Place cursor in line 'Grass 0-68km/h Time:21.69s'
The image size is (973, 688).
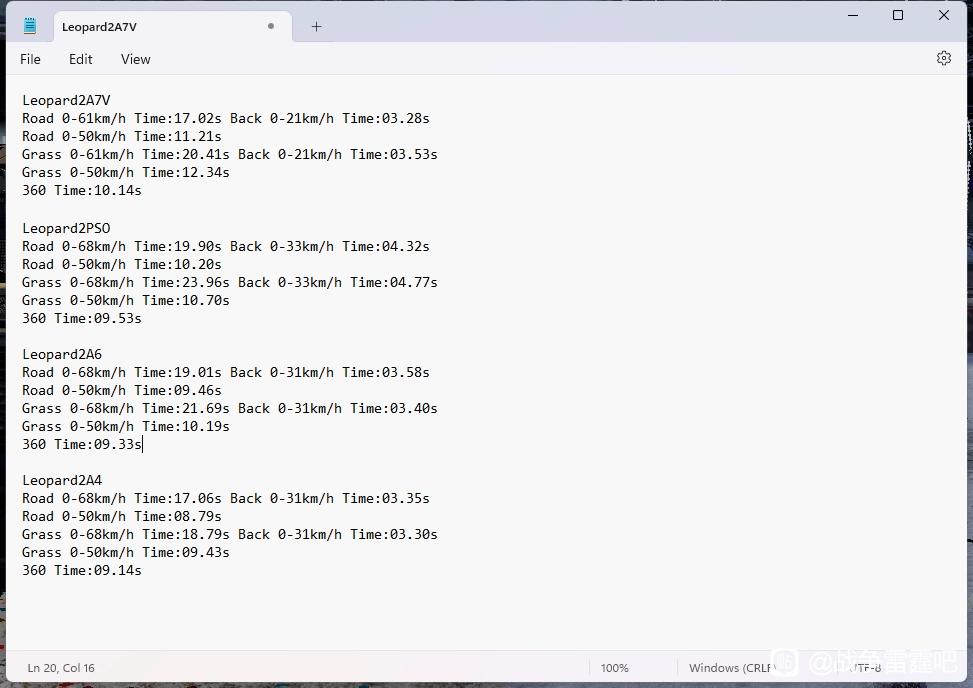[126, 408]
